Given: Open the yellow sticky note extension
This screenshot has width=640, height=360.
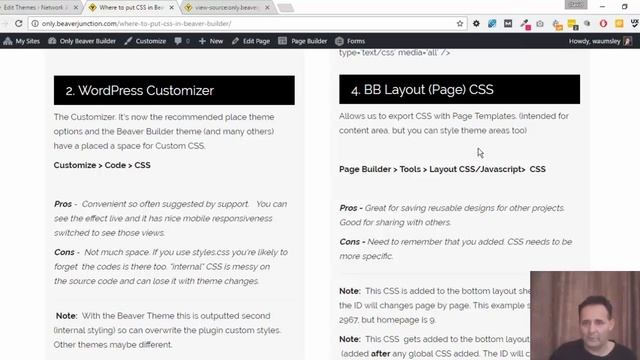Looking at the screenshot, I should (573, 24).
